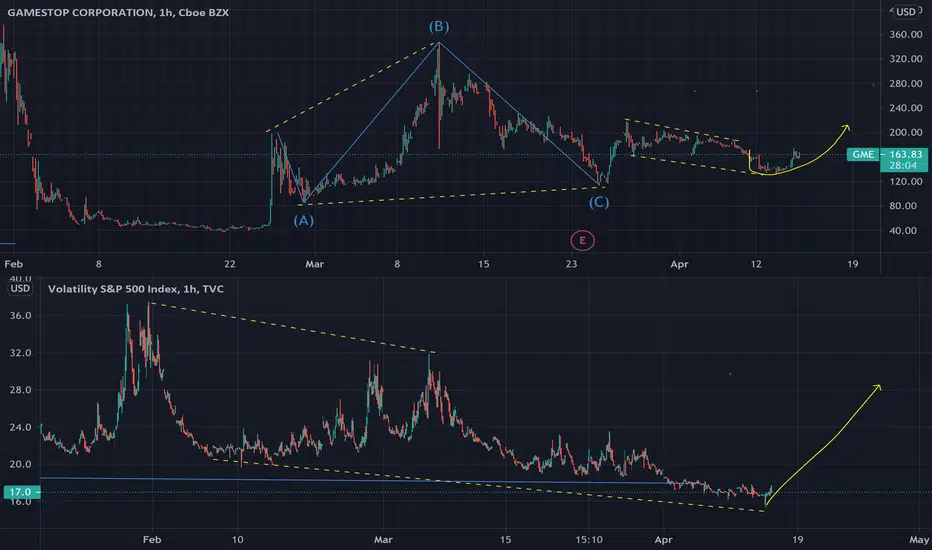The height and width of the screenshot is (550, 932).
Task: Open the red E earnings marker
Action: point(582,240)
